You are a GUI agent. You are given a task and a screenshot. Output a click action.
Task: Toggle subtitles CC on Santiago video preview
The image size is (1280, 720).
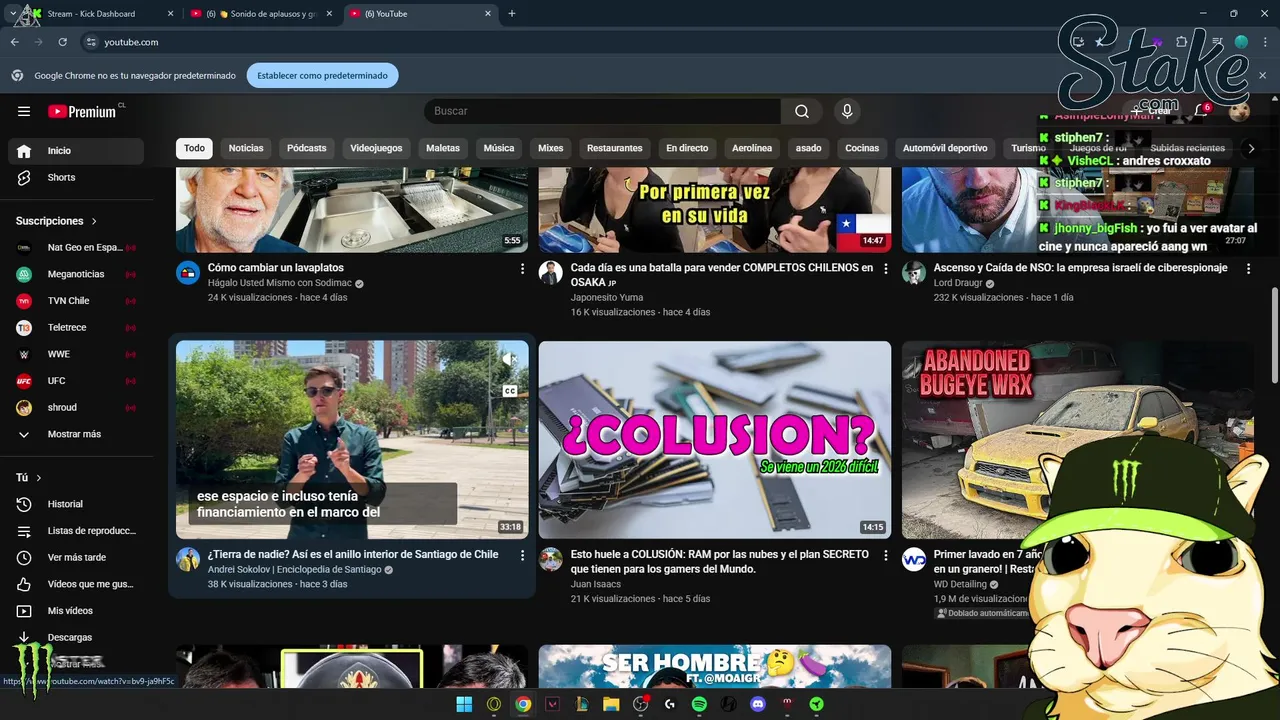tap(510, 391)
